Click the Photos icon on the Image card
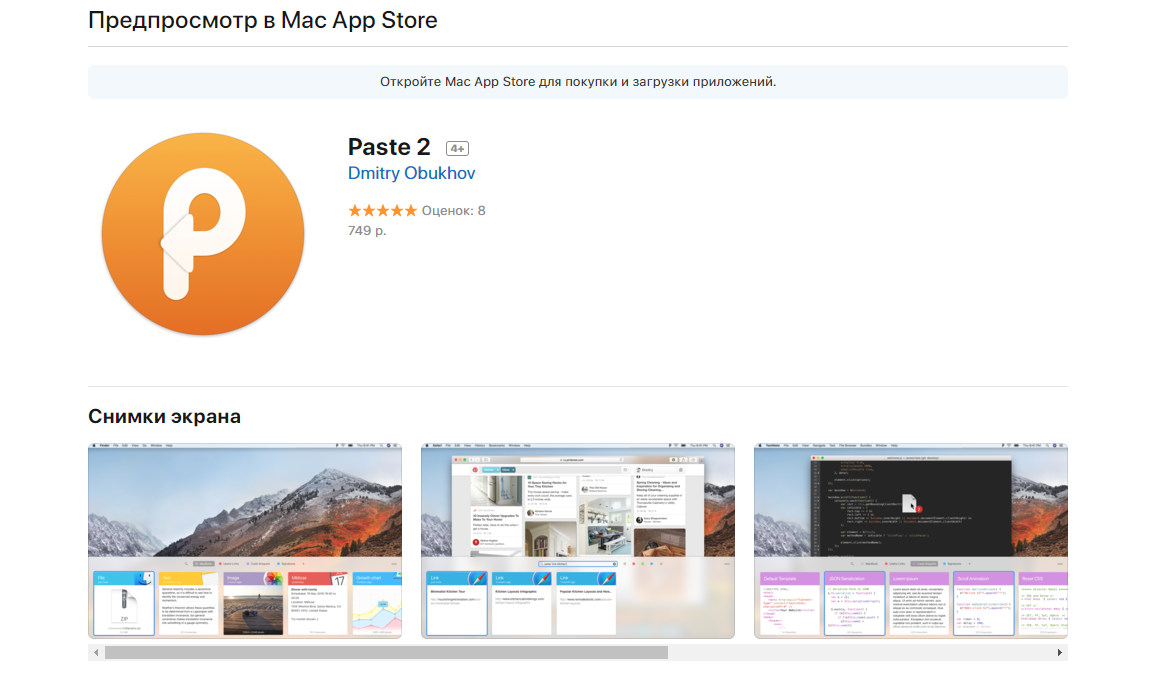The image size is (1171, 687). (272, 580)
